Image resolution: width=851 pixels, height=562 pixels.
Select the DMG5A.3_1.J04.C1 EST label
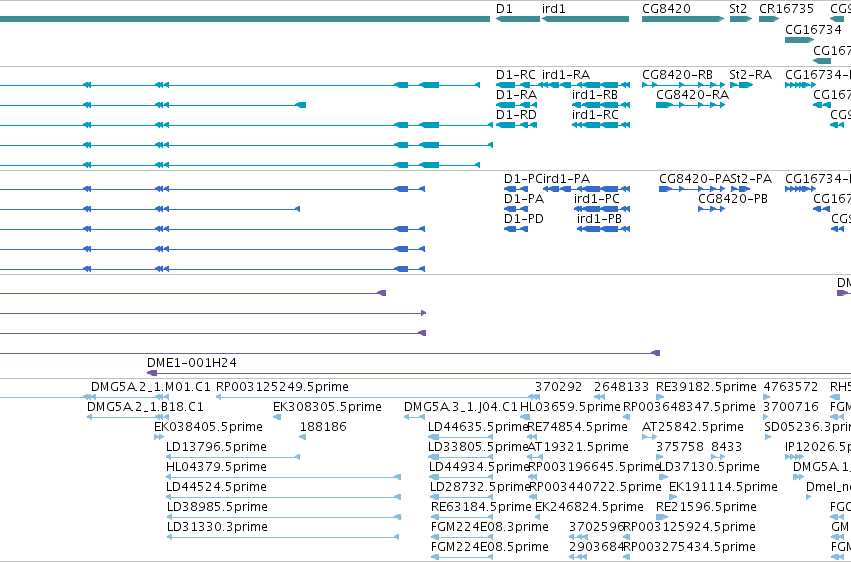461,407
